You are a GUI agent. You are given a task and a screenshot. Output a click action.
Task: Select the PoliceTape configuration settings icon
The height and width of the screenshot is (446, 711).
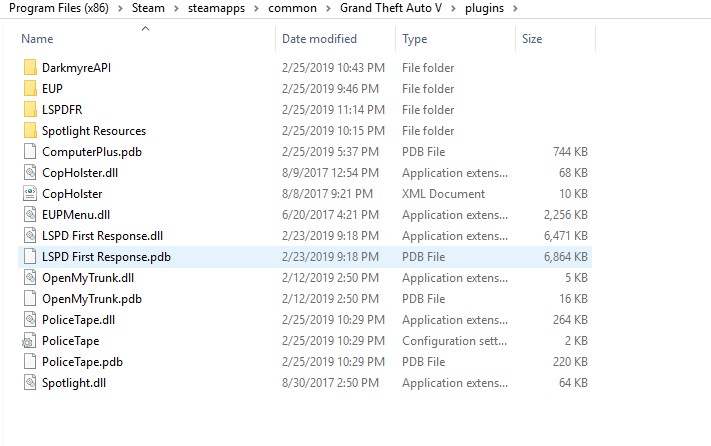(x=29, y=341)
